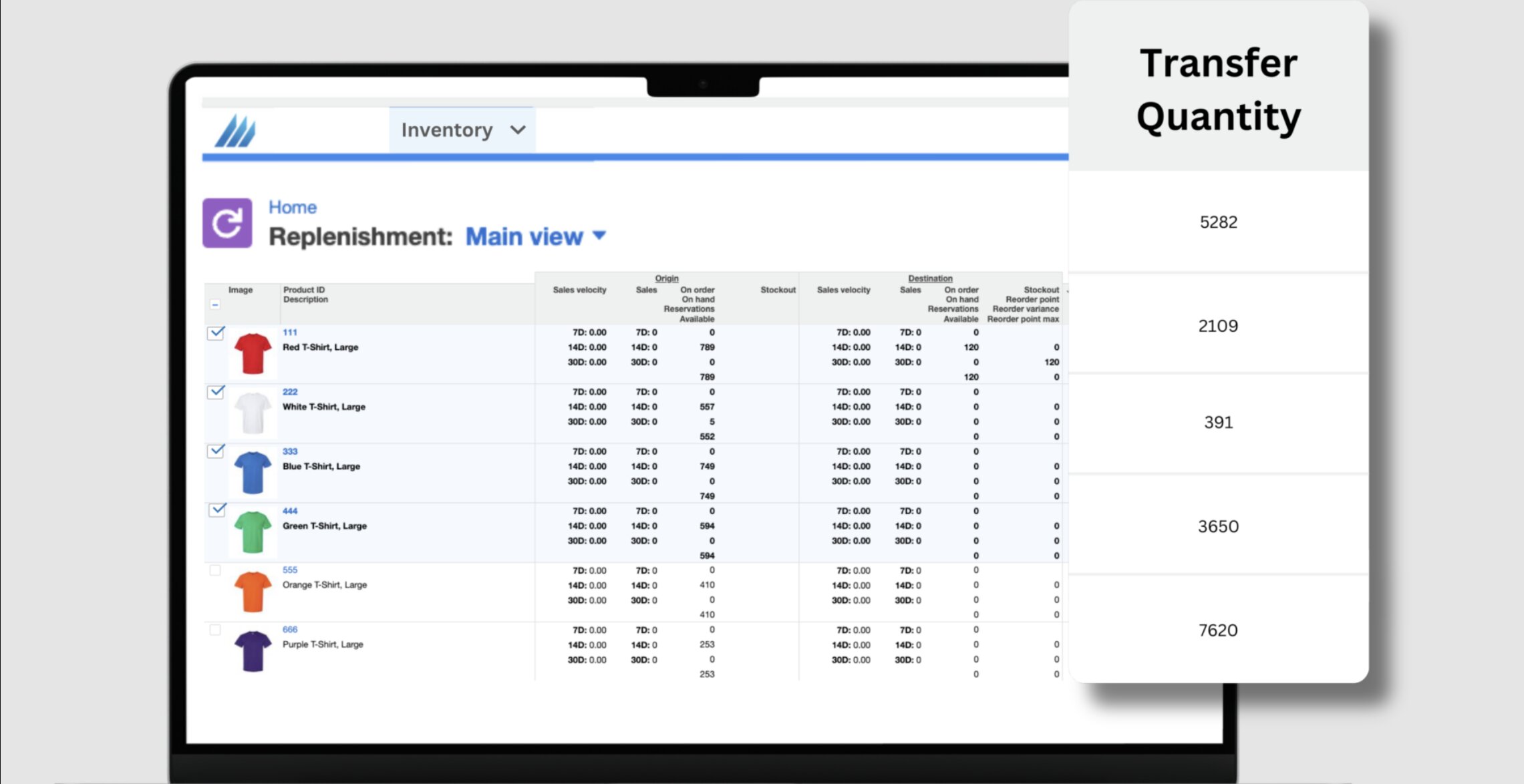
Task: Uncheck the Red T-Shirt row checkbox
Action: coord(216,333)
